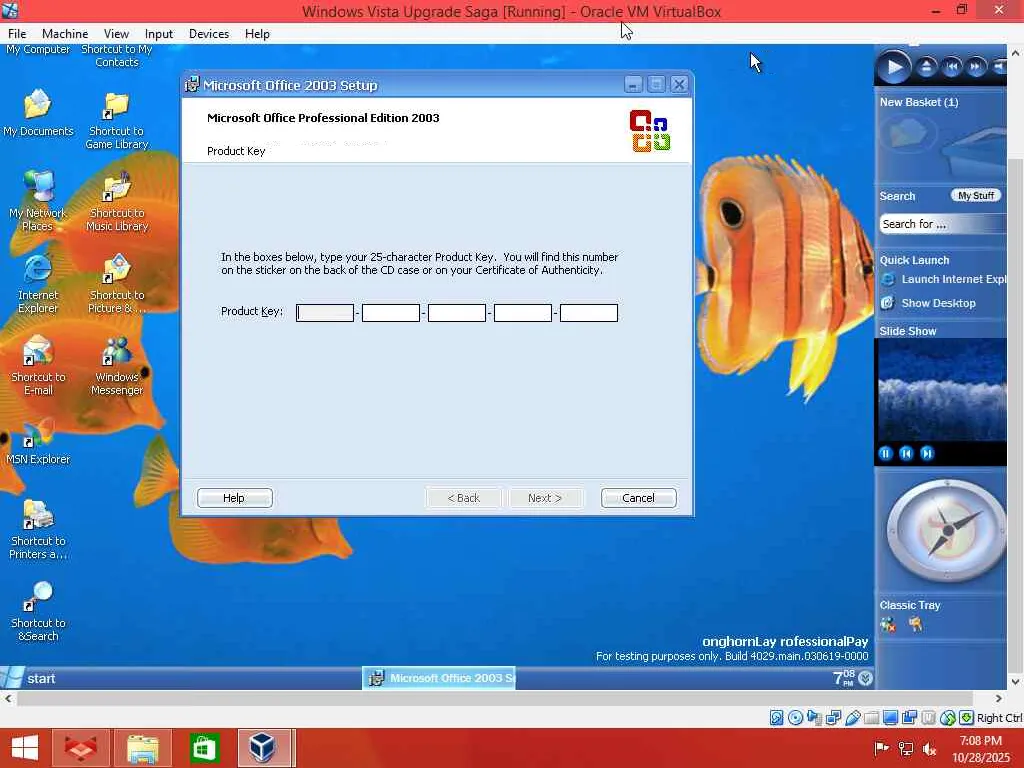Open the VirtualBox View menu

[116, 34]
